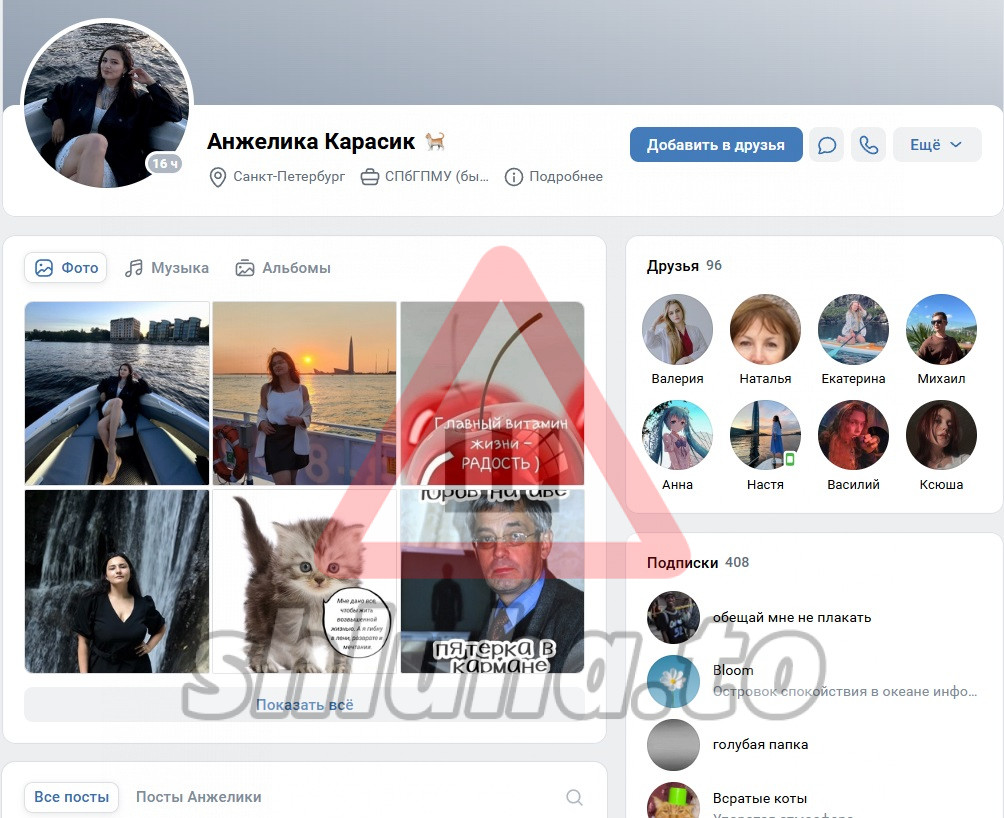Open friend Михаил avatar
The width and height of the screenshot is (1004, 818).
941,329
